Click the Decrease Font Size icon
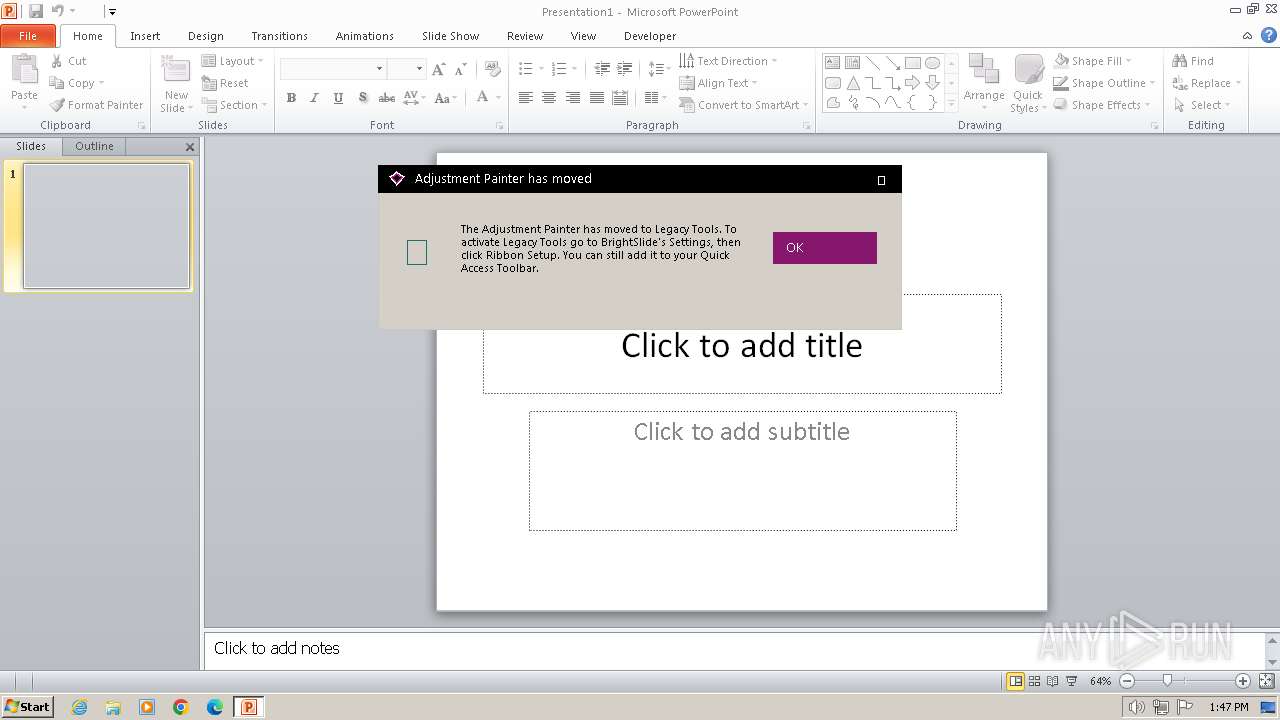Screen dimensions: 1280x720 [460, 69]
